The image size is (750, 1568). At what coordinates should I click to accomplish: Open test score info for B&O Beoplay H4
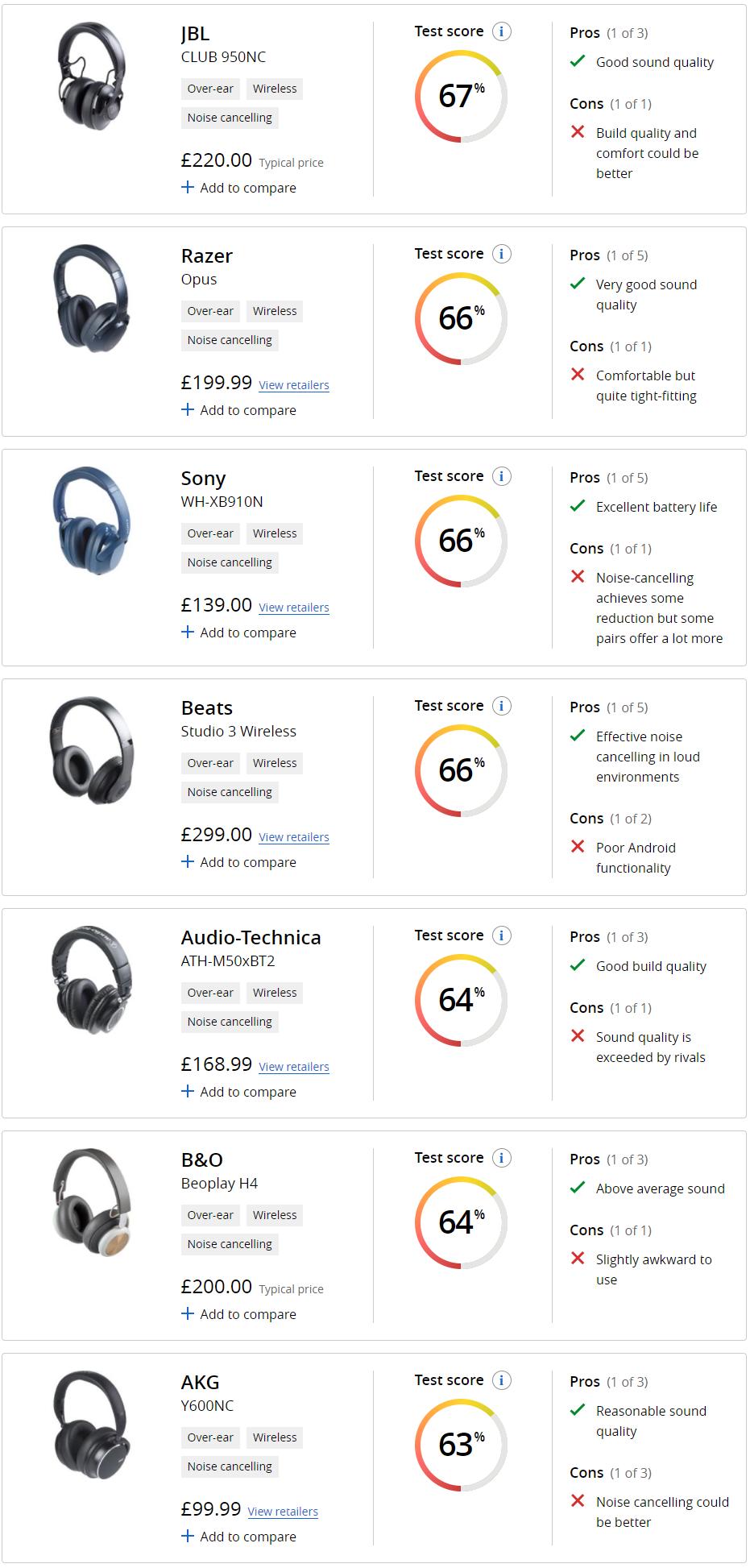(501, 1159)
